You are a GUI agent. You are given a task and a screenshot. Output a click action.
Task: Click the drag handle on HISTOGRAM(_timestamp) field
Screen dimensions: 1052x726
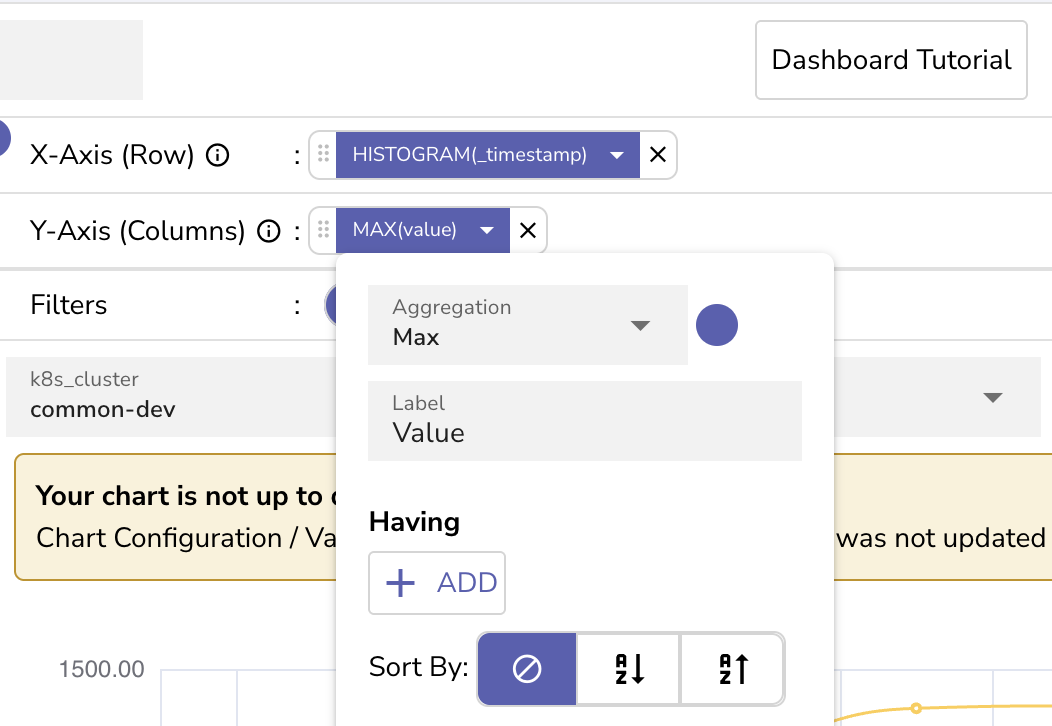(322, 154)
